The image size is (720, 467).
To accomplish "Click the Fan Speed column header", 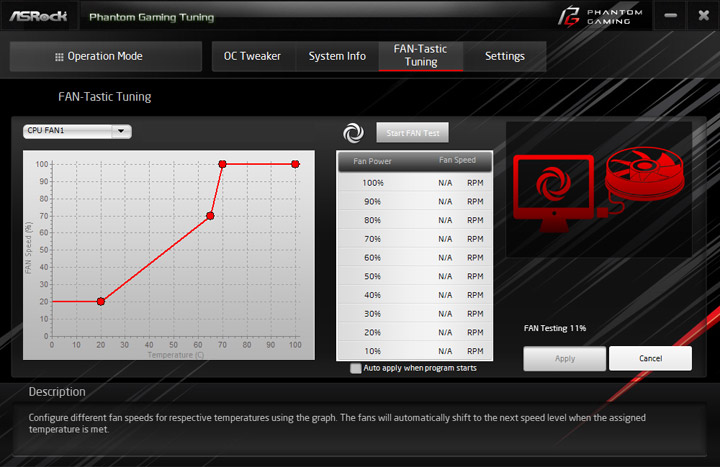I will click(x=457, y=160).
